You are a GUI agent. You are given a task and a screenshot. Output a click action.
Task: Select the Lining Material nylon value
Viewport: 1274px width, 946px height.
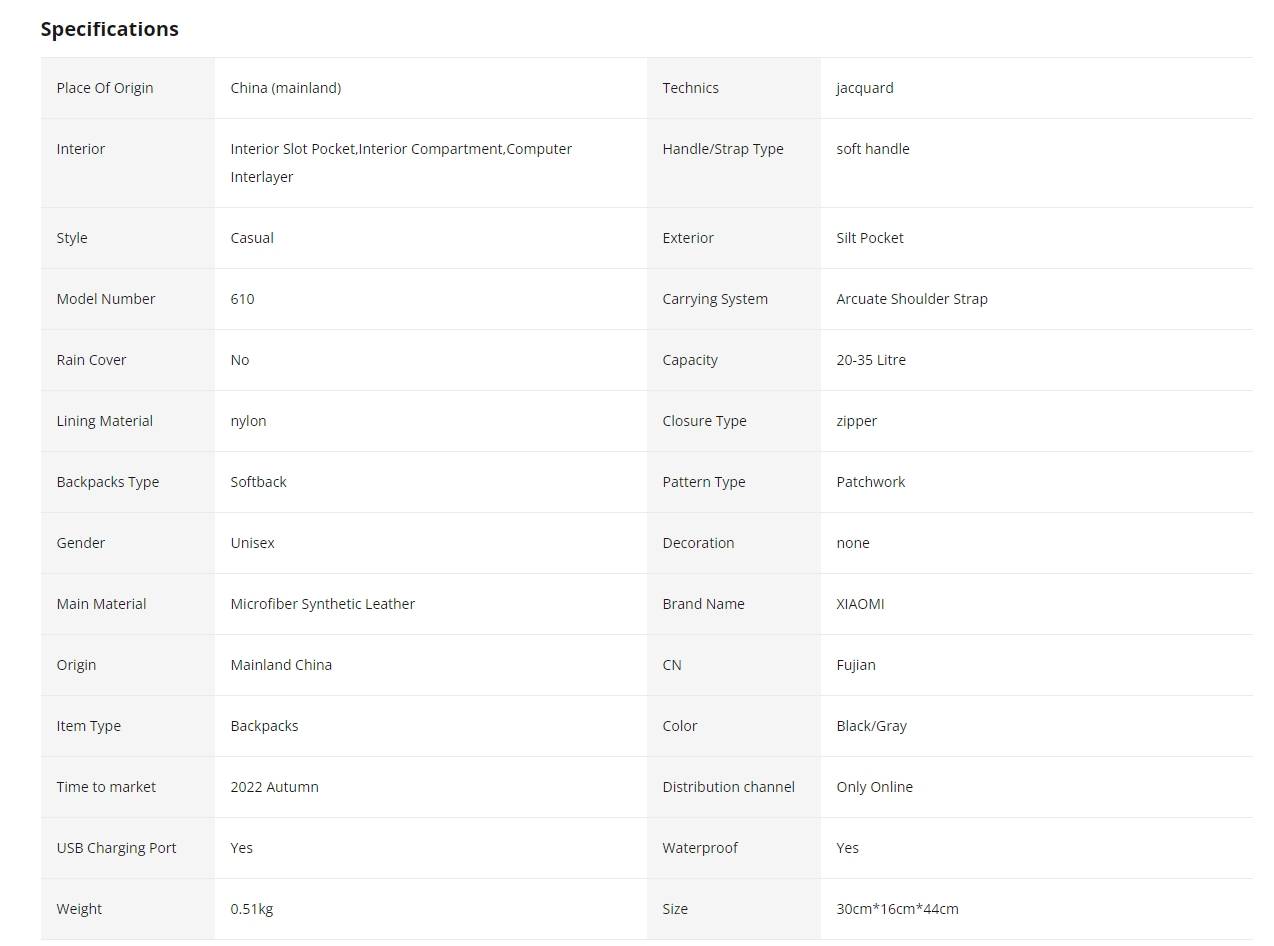[x=249, y=421]
